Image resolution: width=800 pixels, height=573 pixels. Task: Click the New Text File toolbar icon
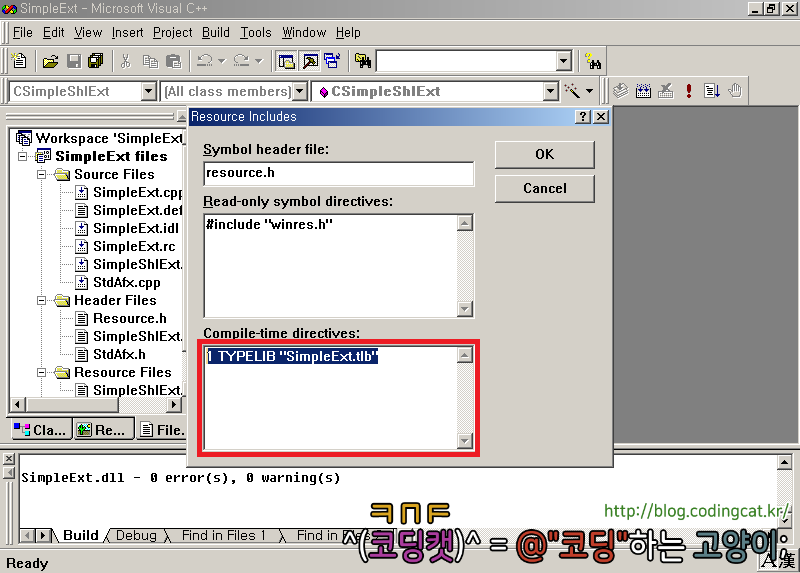click(x=19, y=61)
